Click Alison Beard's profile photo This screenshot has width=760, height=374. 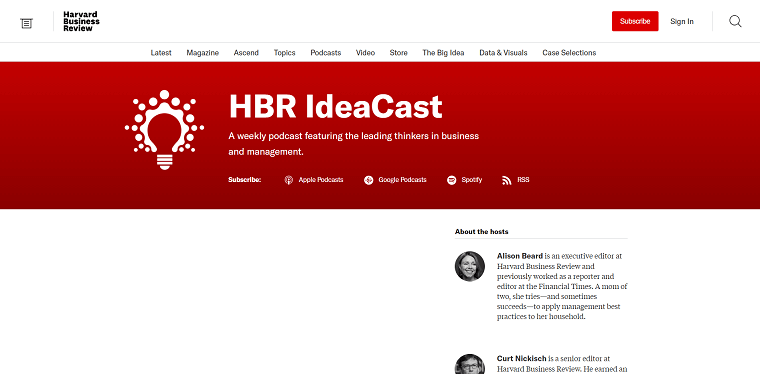pos(470,266)
